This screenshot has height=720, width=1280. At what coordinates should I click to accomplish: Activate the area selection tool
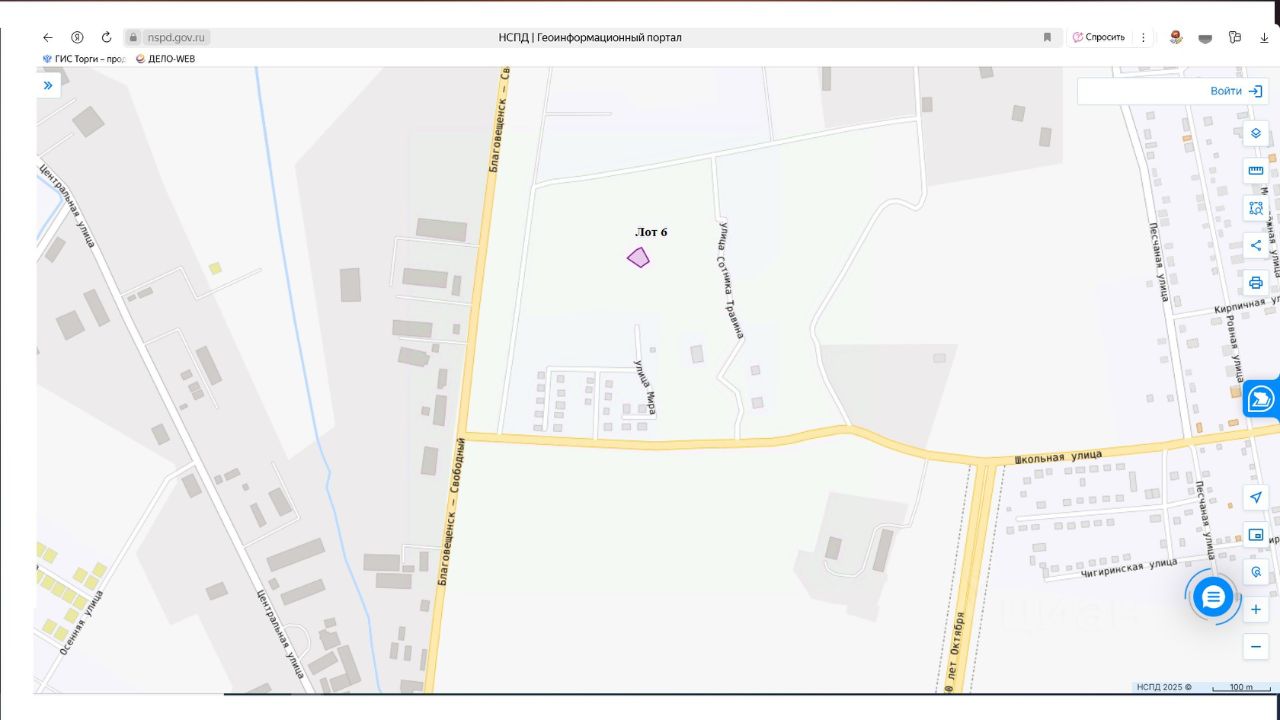1256,208
